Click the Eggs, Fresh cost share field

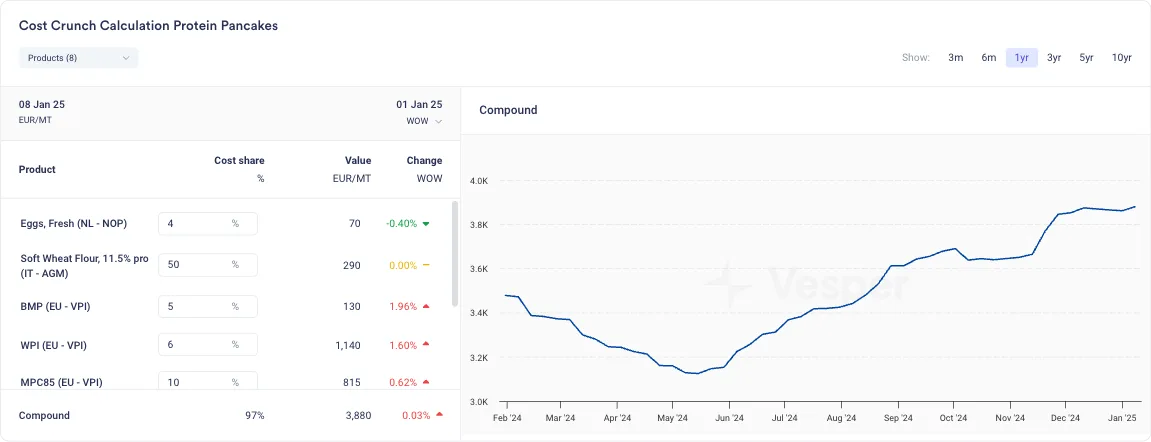pos(208,224)
